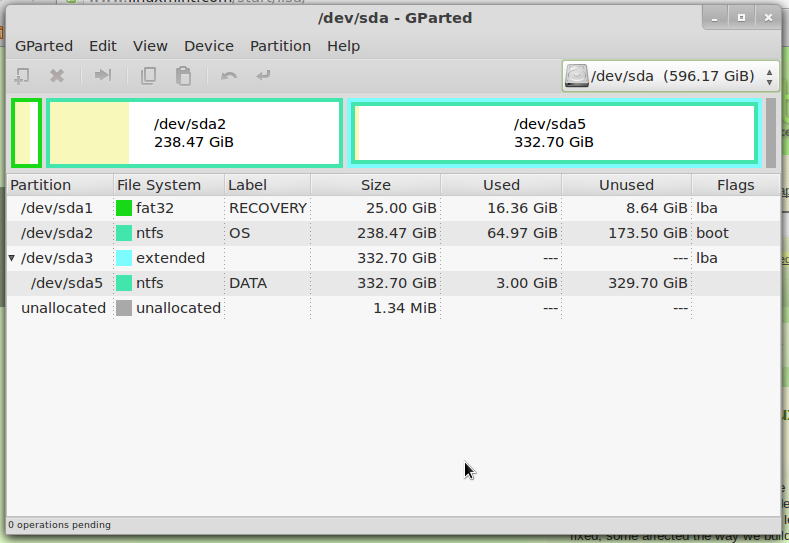Click the Undo last operation icon
The height and width of the screenshot is (543, 789).
pyautogui.click(x=229, y=76)
